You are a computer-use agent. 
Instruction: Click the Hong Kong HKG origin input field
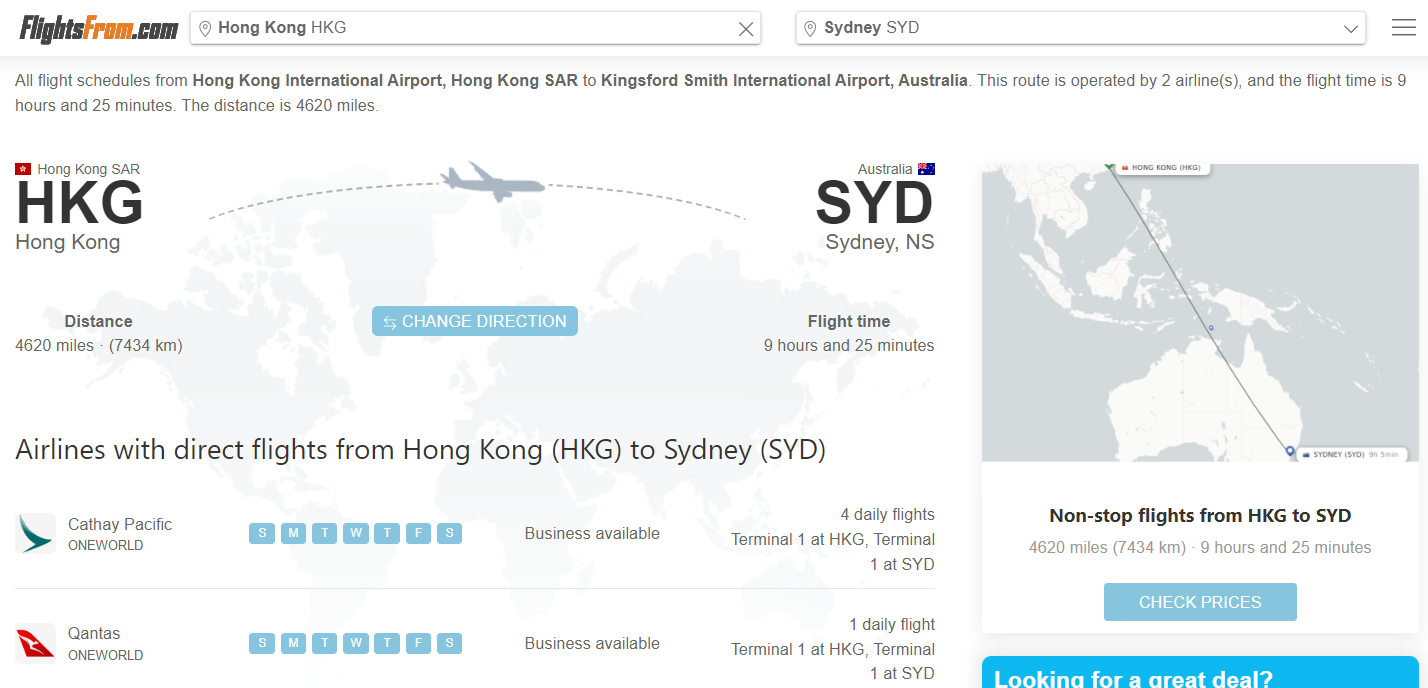tap(470, 28)
